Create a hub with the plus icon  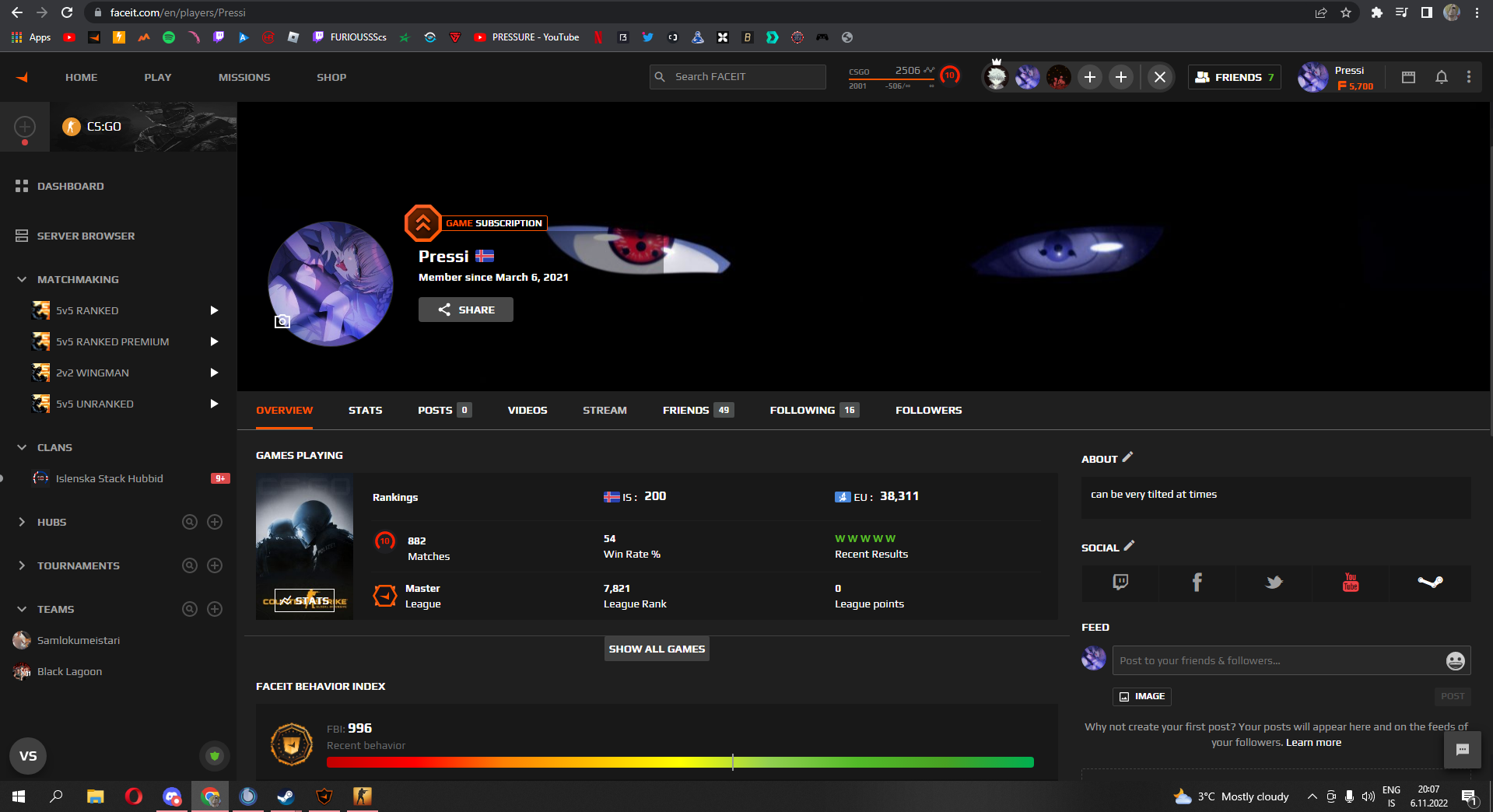pos(215,522)
